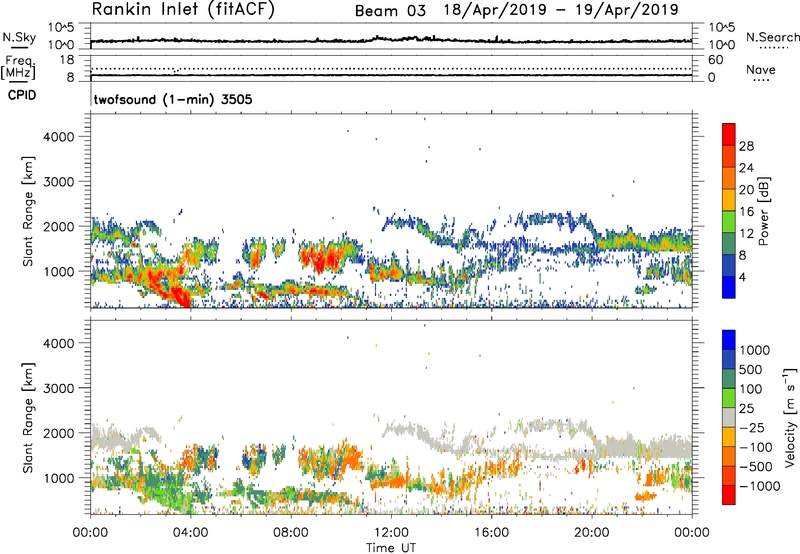The image size is (800, 554).
Task: Click the 'Time UT' x-axis title
Action: 391,548
